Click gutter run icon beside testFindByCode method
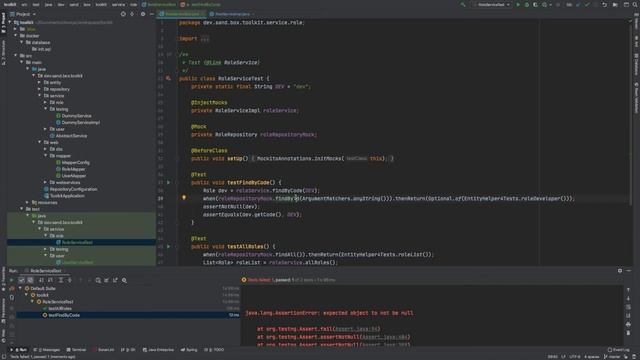The image size is (640, 360). pos(168,182)
